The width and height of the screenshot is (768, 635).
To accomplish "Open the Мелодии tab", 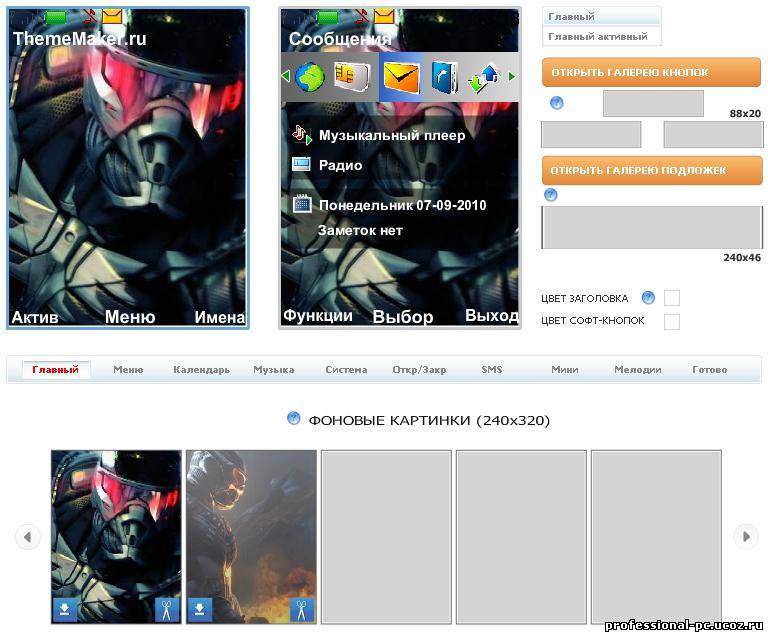I will [x=638, y=369].
